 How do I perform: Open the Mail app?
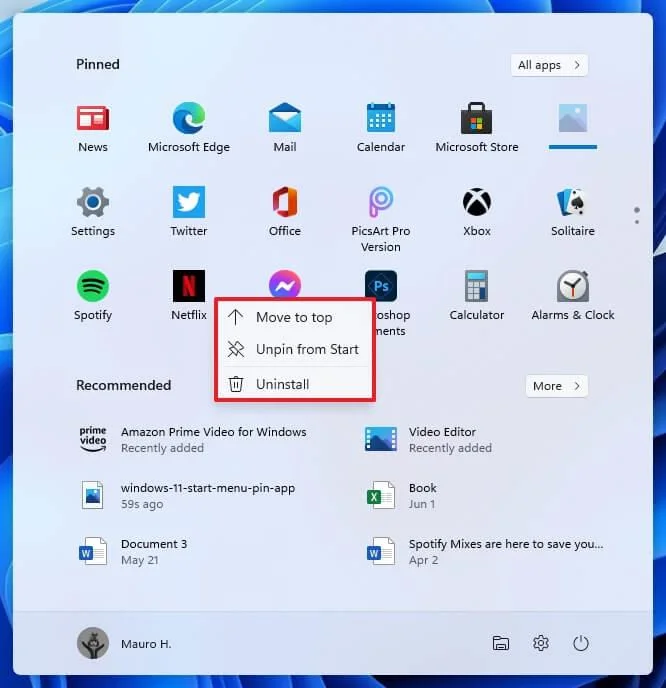pos(285,127)
